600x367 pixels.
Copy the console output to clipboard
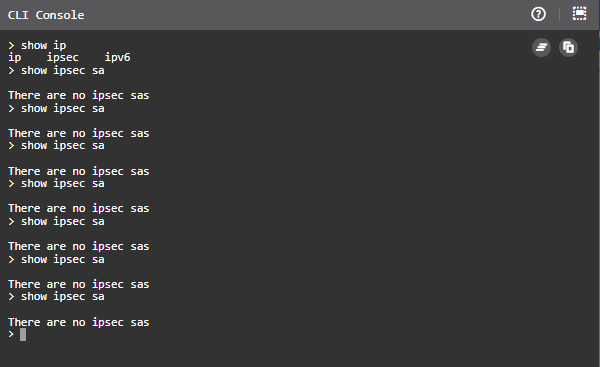coord(569,47)
